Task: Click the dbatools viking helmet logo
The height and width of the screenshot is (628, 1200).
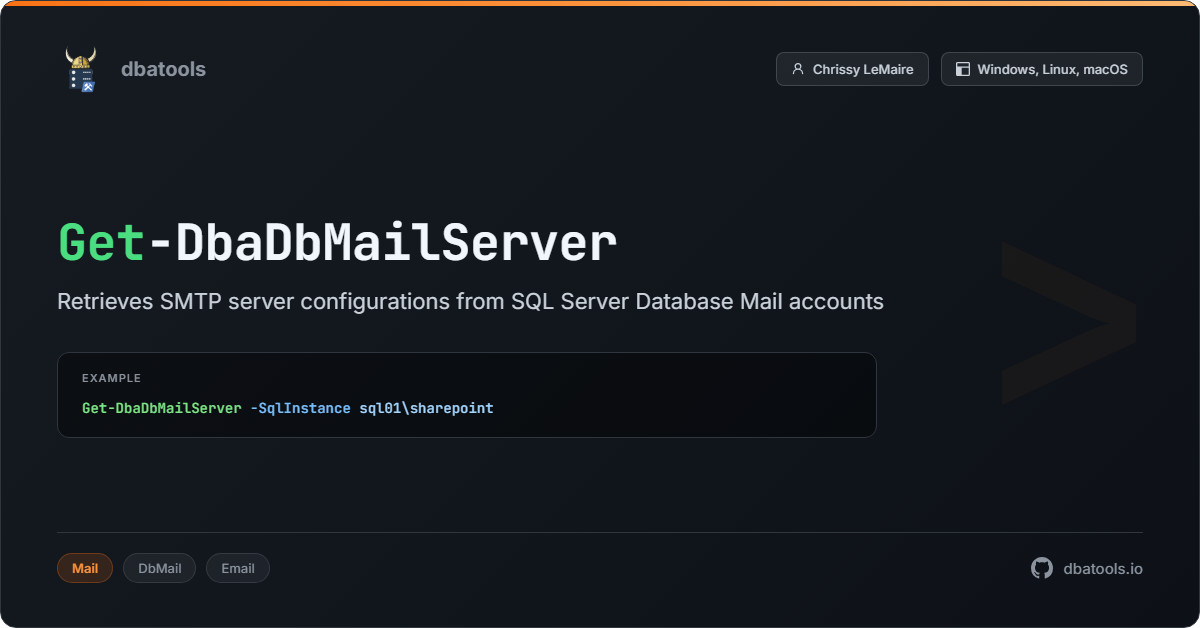Action: pyautogui.click(x=81, y=69)
